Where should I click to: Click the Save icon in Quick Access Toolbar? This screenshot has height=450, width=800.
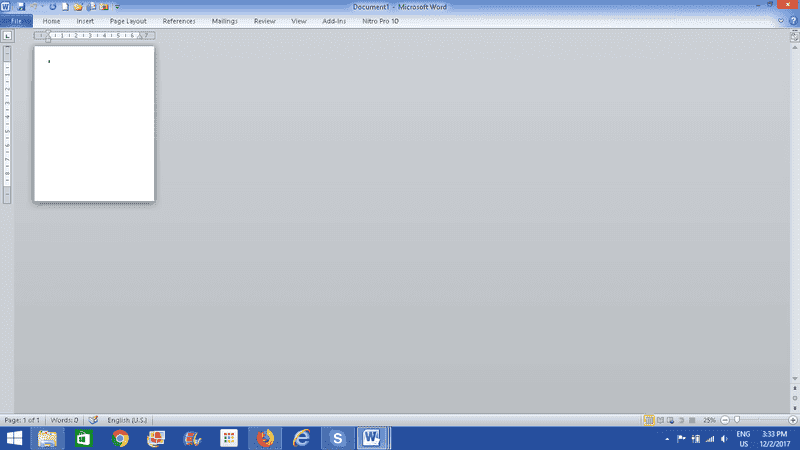point(21,7)
